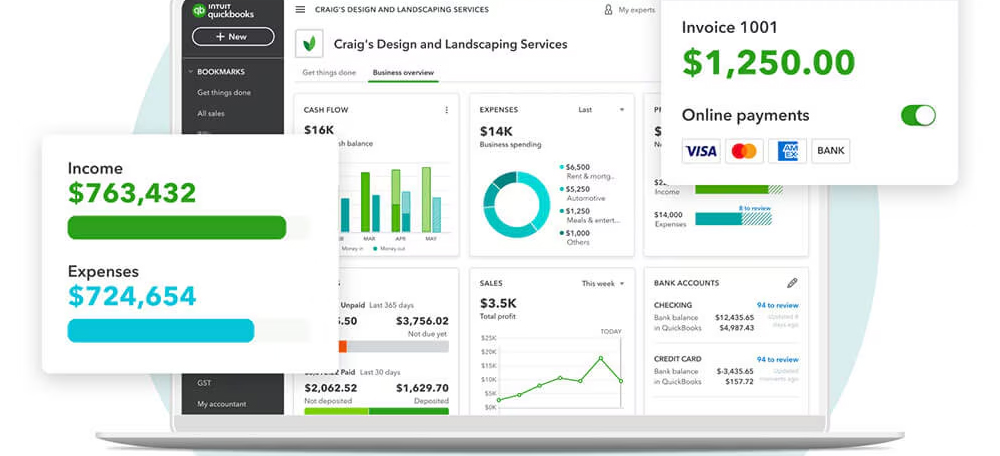Open My accountant in sidebar
The image size is (1000, 456).
point(221,404)
